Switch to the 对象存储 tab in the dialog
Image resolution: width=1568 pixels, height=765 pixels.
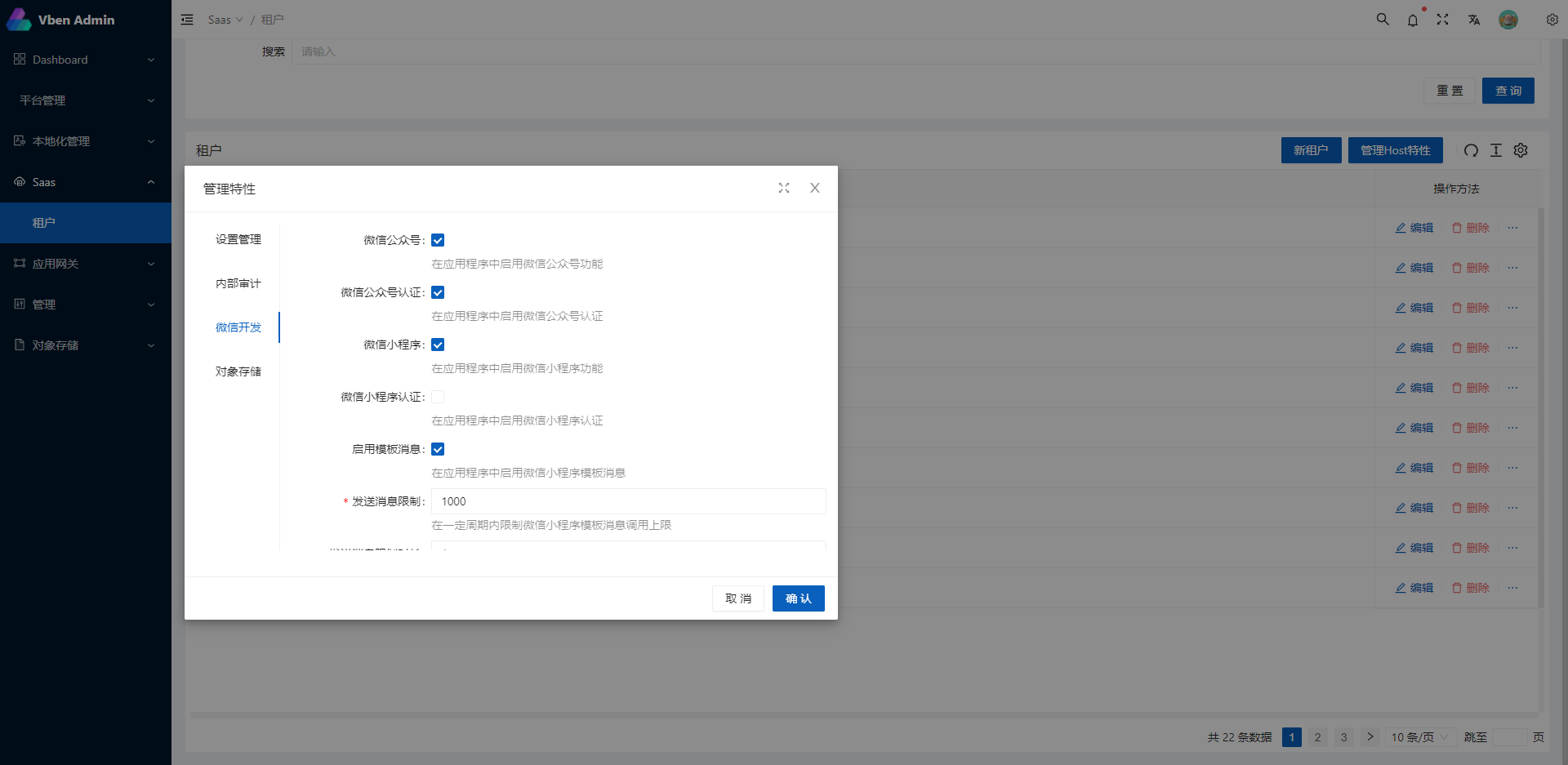(238, 371)
